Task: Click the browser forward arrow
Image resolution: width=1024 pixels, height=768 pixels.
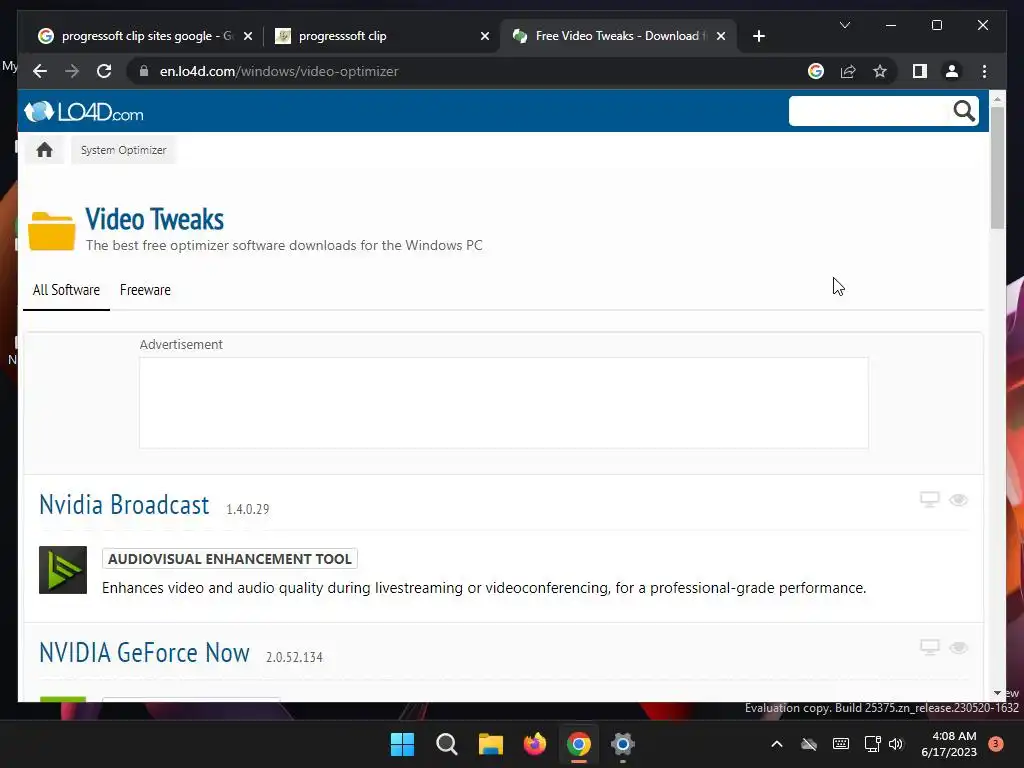Action: click(x=72, y=71)
